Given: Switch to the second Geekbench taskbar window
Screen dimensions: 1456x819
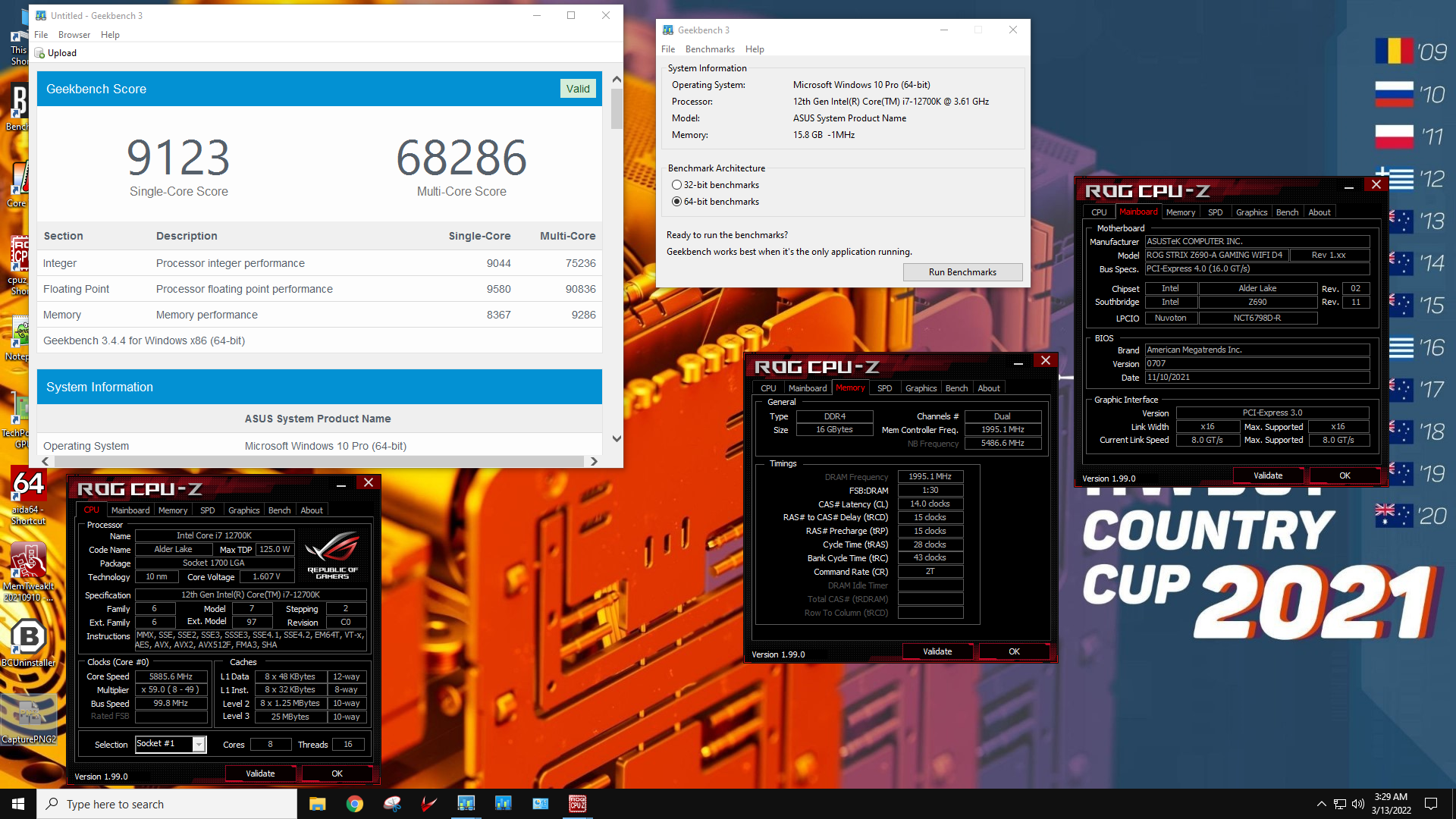Looking at the screenshot, I should tap(503, 804).
